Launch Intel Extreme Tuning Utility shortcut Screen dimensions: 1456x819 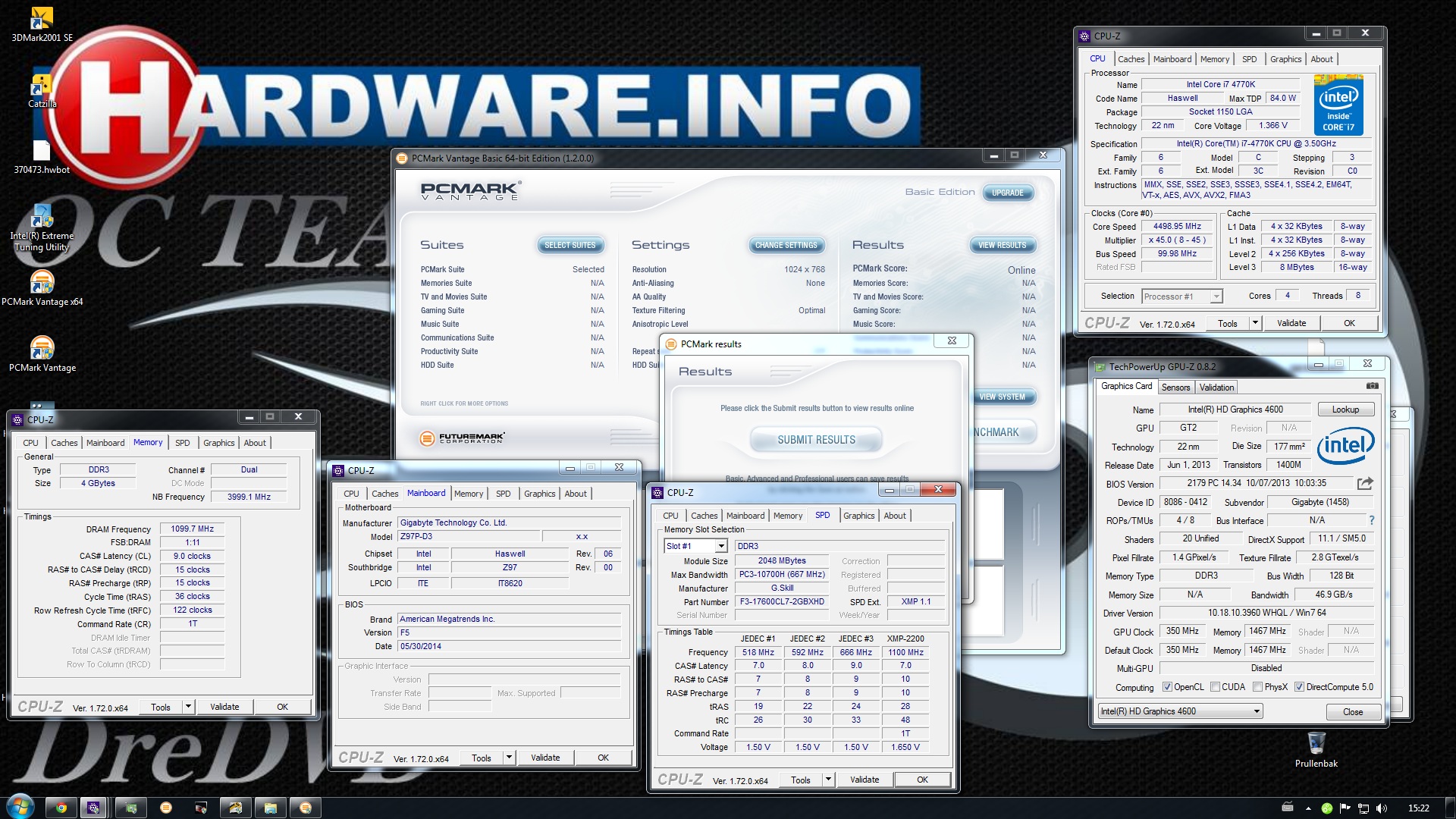tap(42, 228)
